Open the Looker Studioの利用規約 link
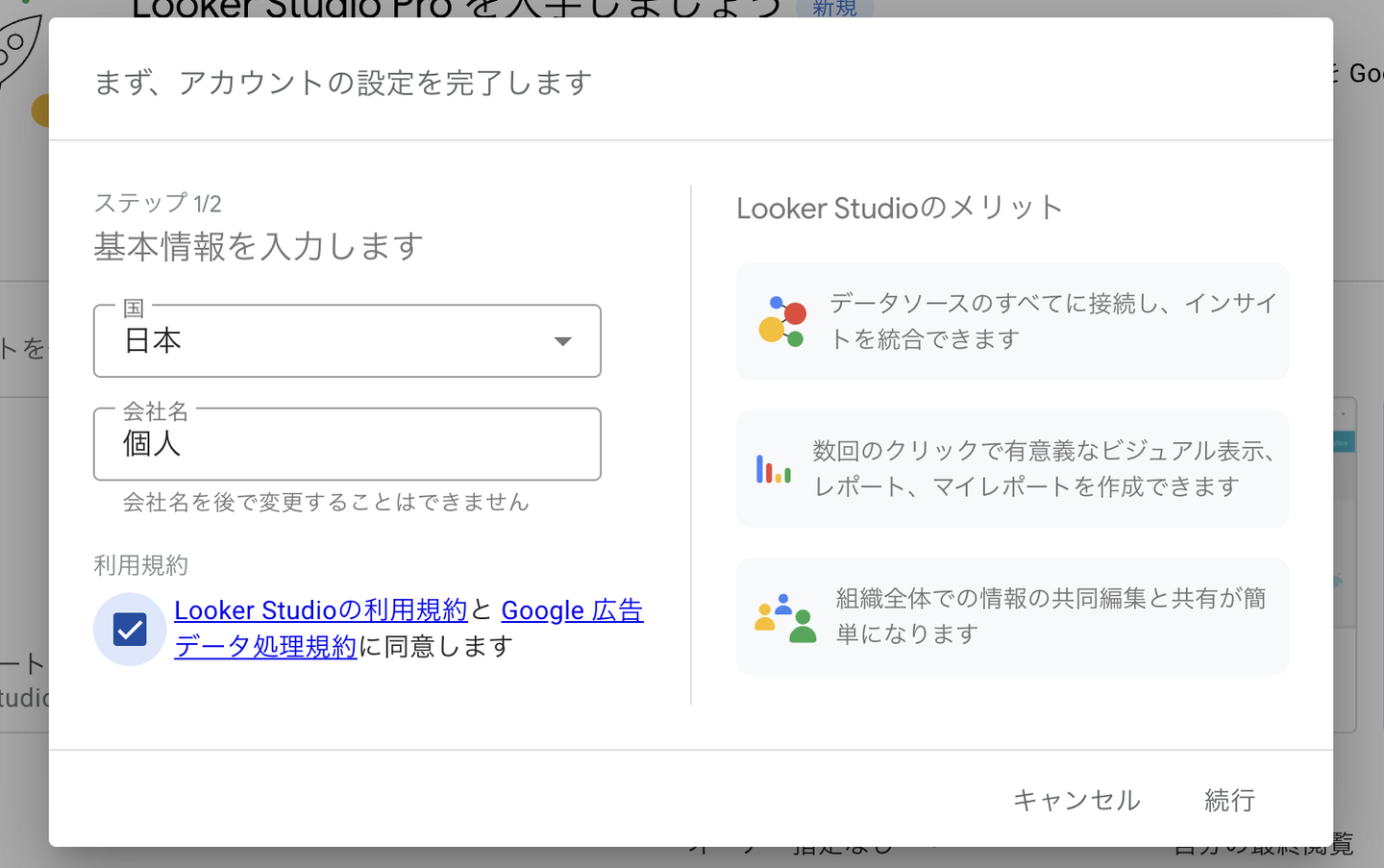1384x868 pixels. [x=321, y=610]
